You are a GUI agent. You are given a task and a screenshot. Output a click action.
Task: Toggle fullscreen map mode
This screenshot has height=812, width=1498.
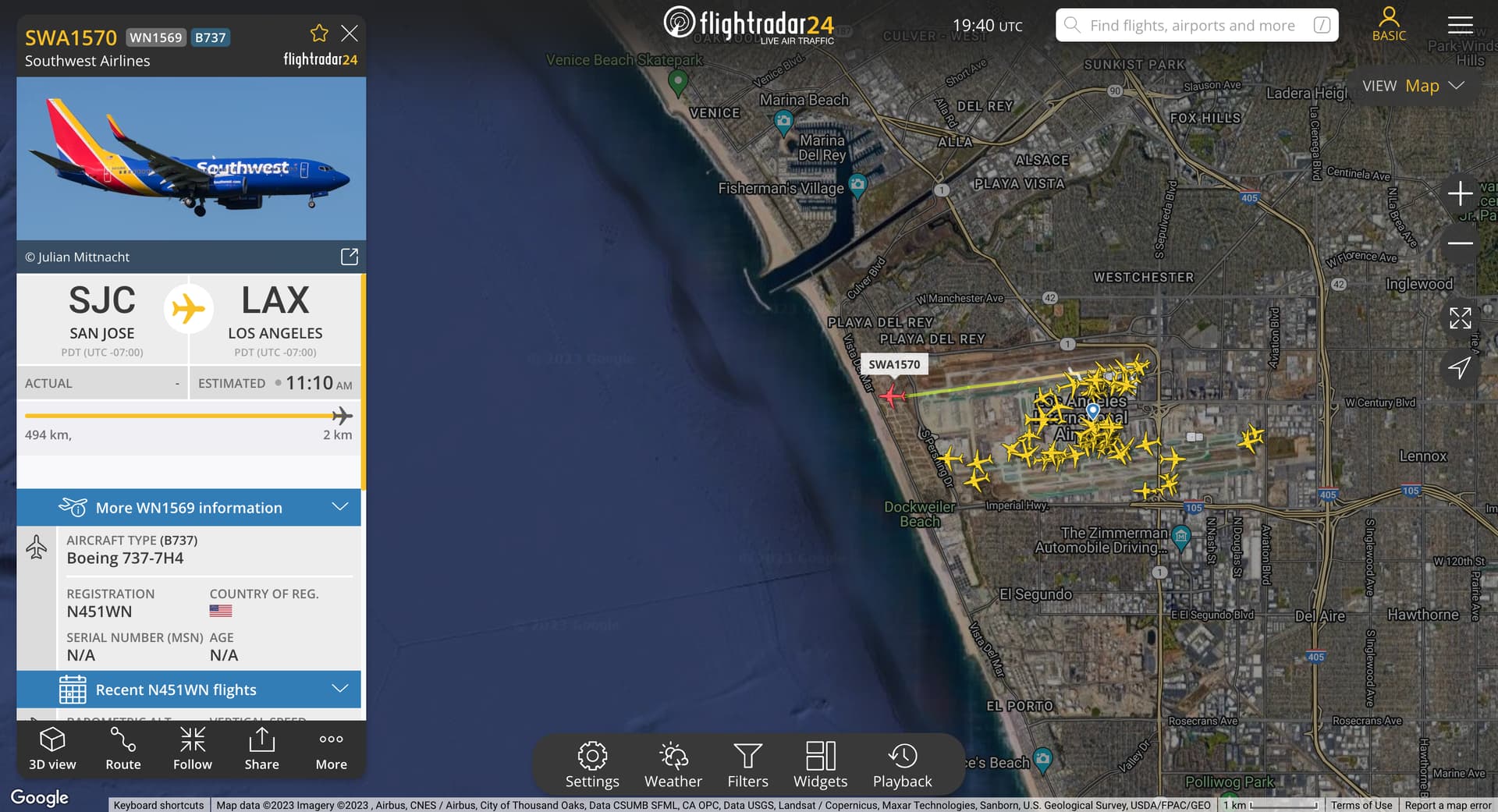point(1460,317)
